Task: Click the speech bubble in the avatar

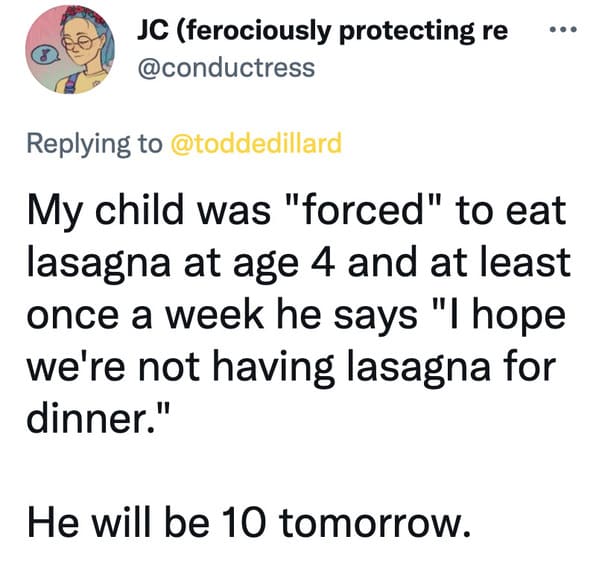Action: click(x=45, y=56)
